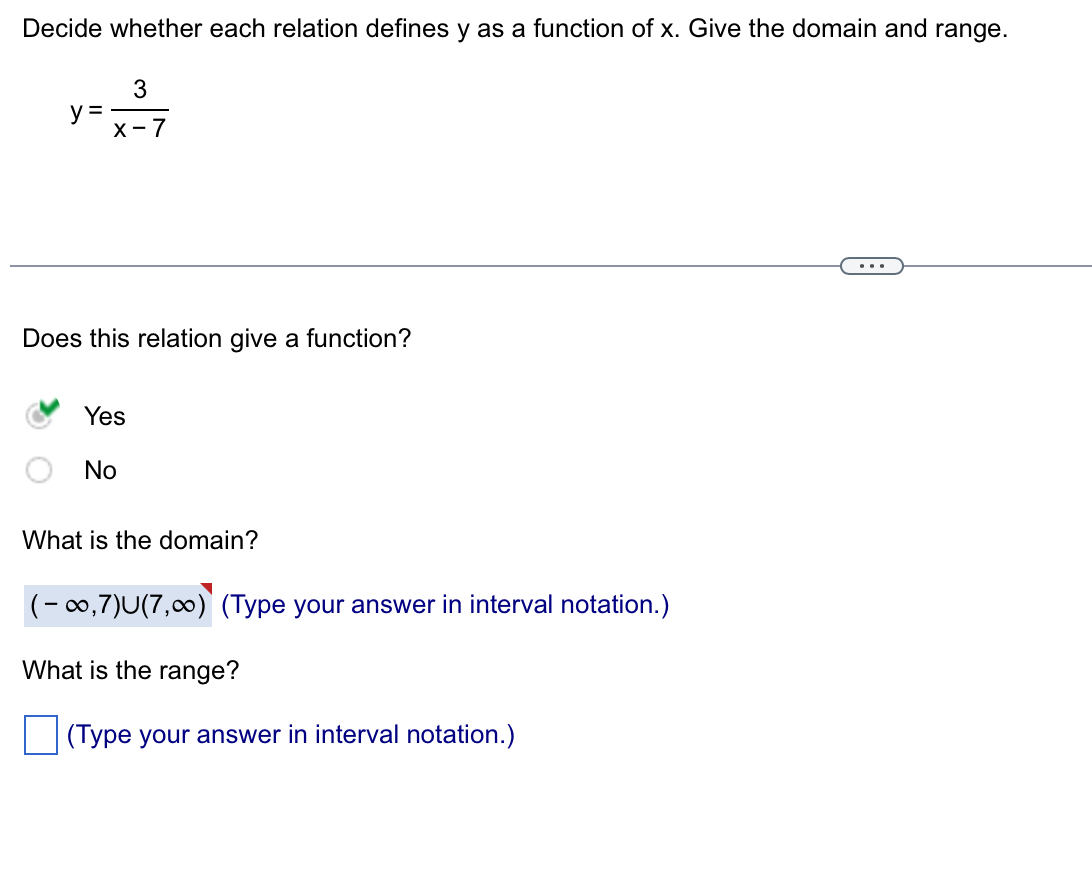Click the horizontal divider ellipsis control

click(x=871, y=265)
